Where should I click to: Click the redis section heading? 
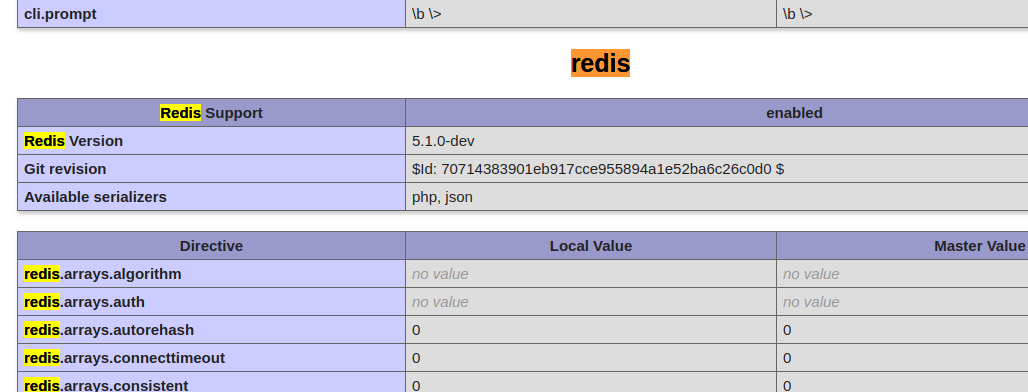tap(600, 63)
